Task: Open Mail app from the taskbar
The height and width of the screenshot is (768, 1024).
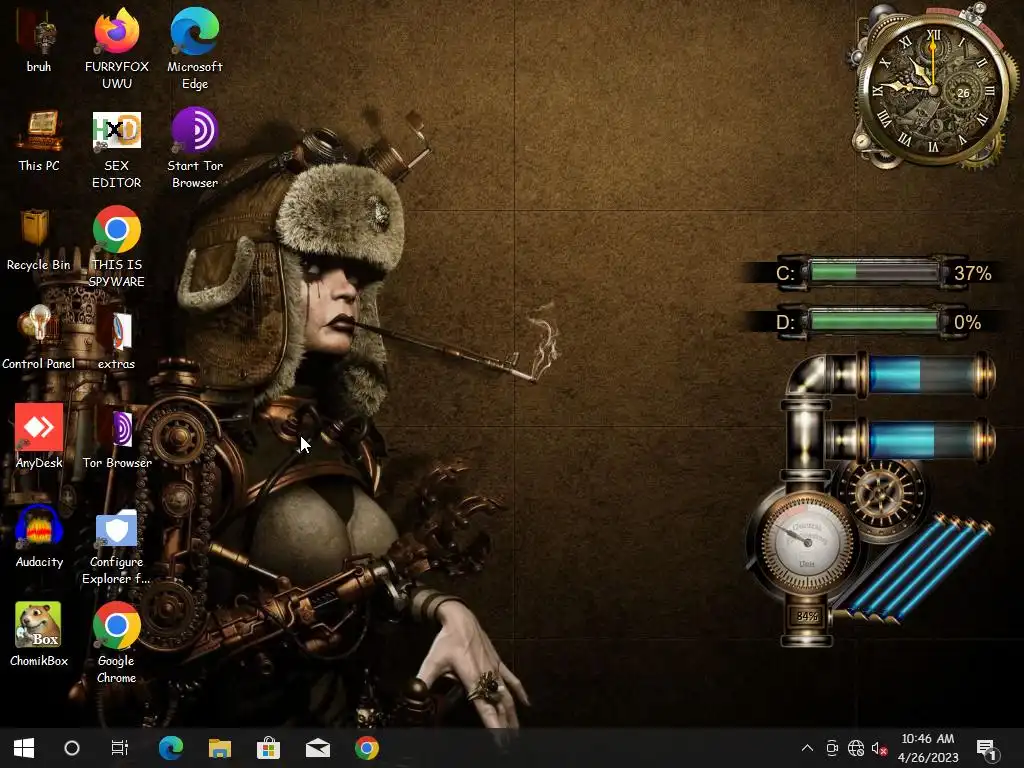Action: pyautogui.click(x=318, y=748)
